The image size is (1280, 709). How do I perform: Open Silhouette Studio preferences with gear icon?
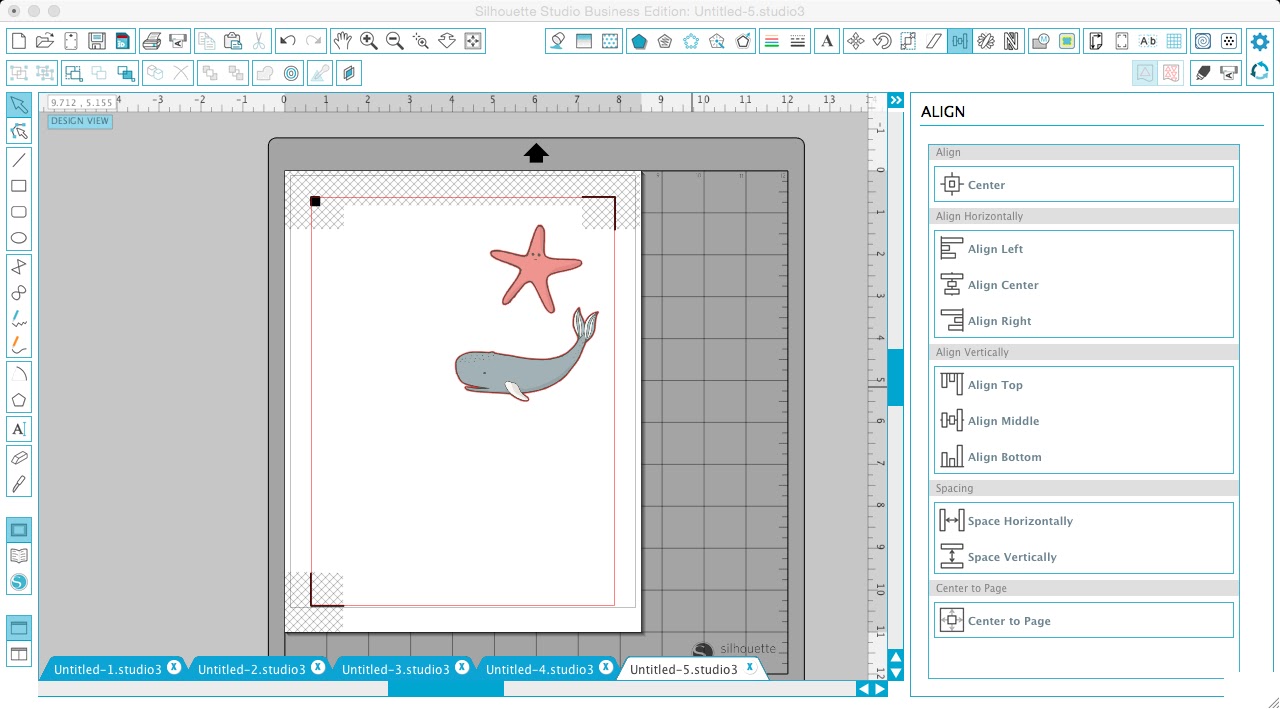(x=1259, y=41)
